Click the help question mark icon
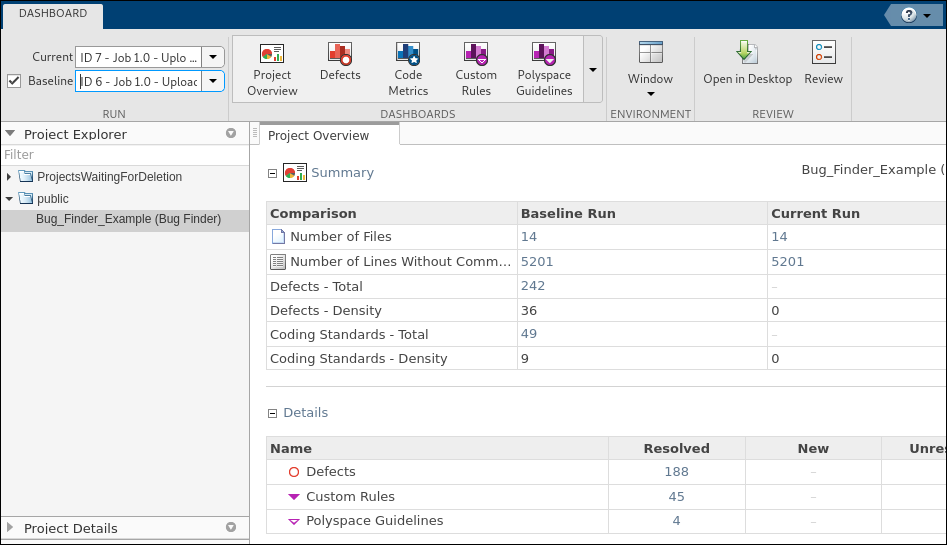This screenshot has width=947, height=545. (x=909, y=14)
